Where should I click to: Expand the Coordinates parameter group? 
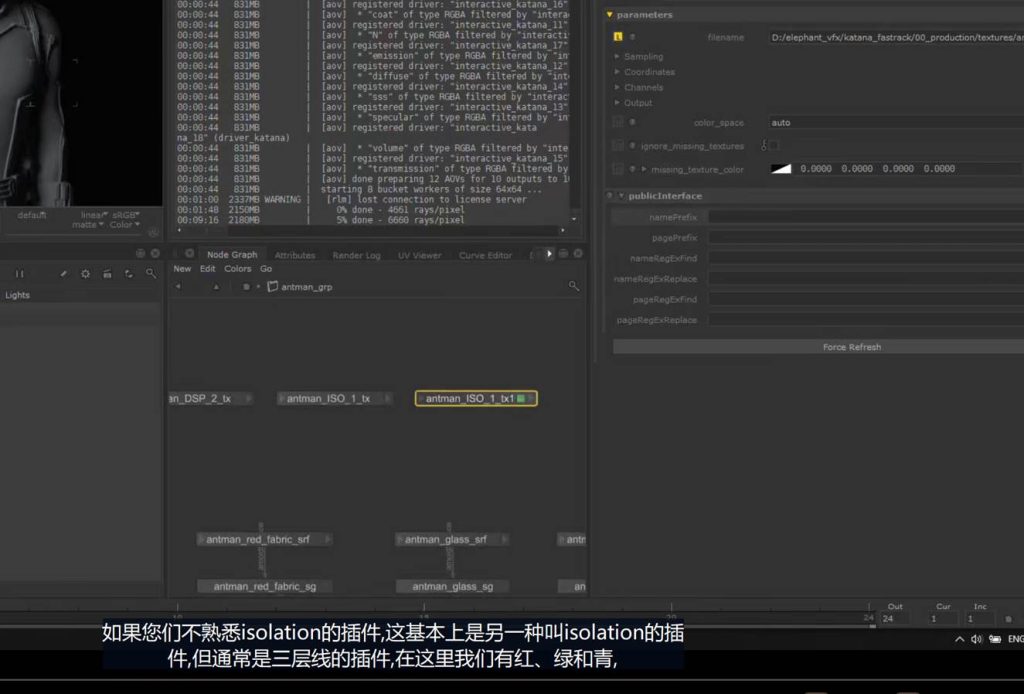[x=617, y=72]
